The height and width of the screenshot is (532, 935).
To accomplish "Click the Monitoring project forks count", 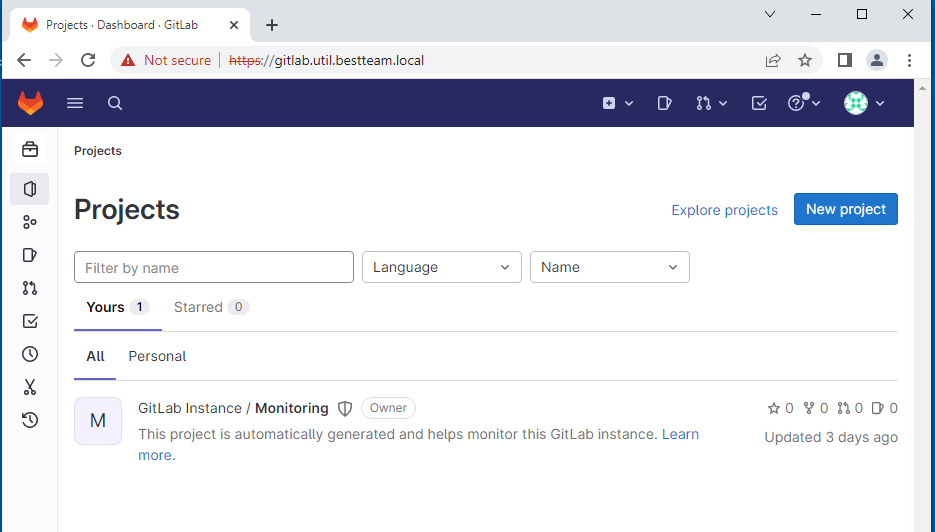I will click(x=816, y=409).
